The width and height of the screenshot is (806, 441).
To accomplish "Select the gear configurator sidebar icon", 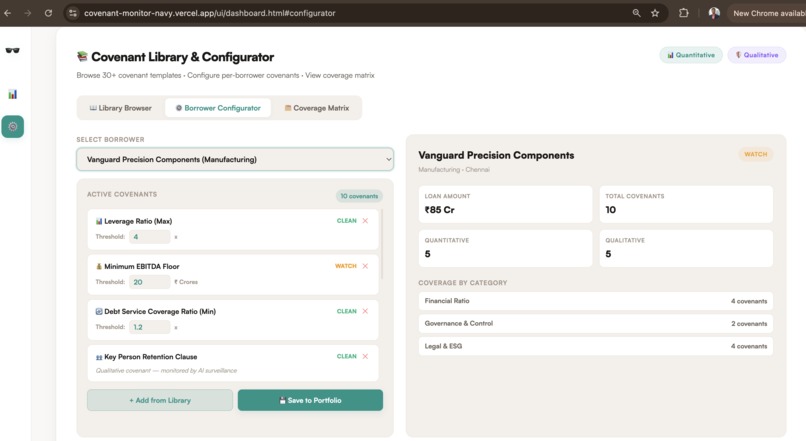I will pos(12,126).
